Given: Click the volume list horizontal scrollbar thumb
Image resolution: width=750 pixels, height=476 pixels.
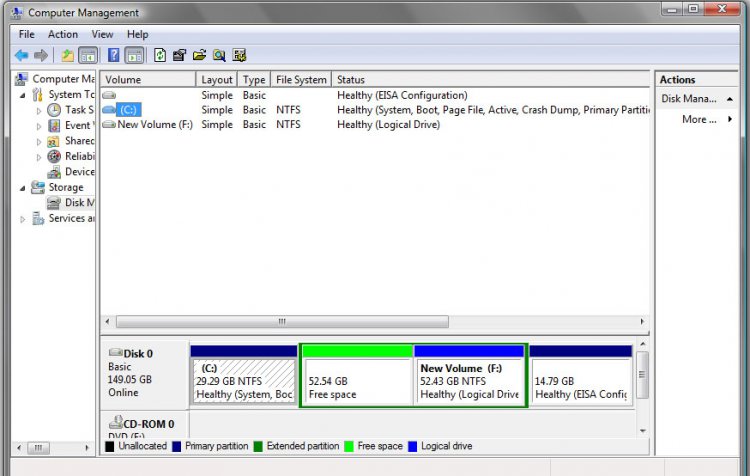Looking at the screenshot, I should click(x=282, y=321).
